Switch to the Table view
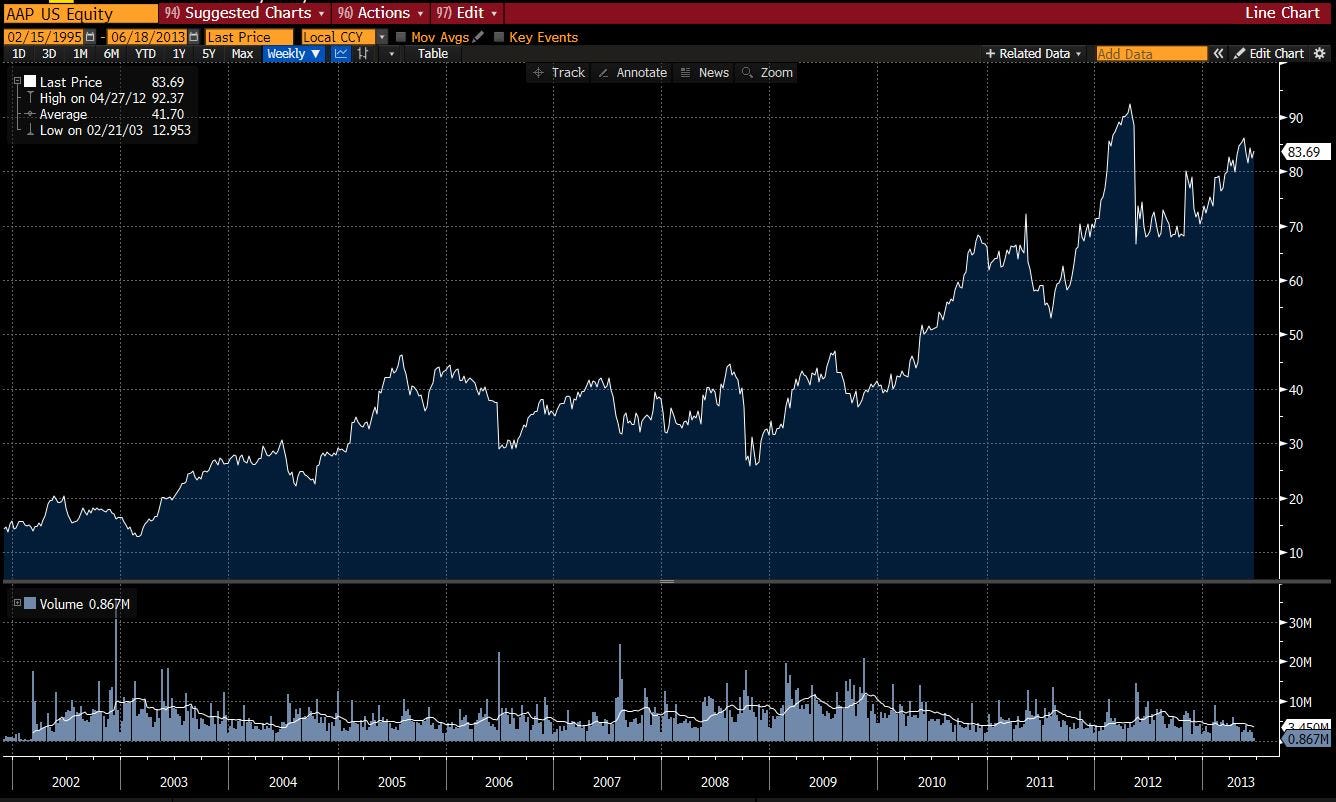Viewport: 1336px width, 802px height. (433, 54)
